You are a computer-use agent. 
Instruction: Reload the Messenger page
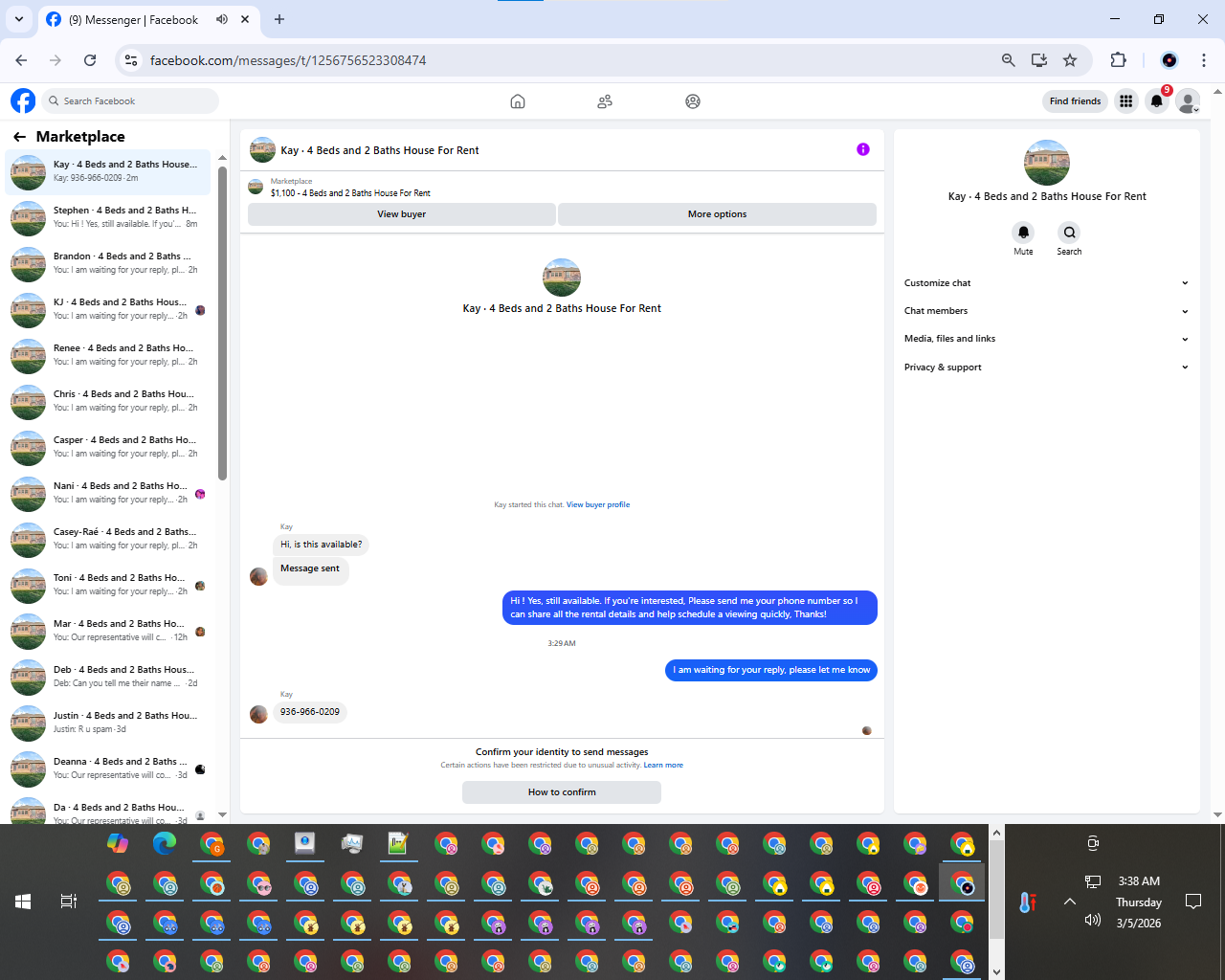click(x=90, y=60)
